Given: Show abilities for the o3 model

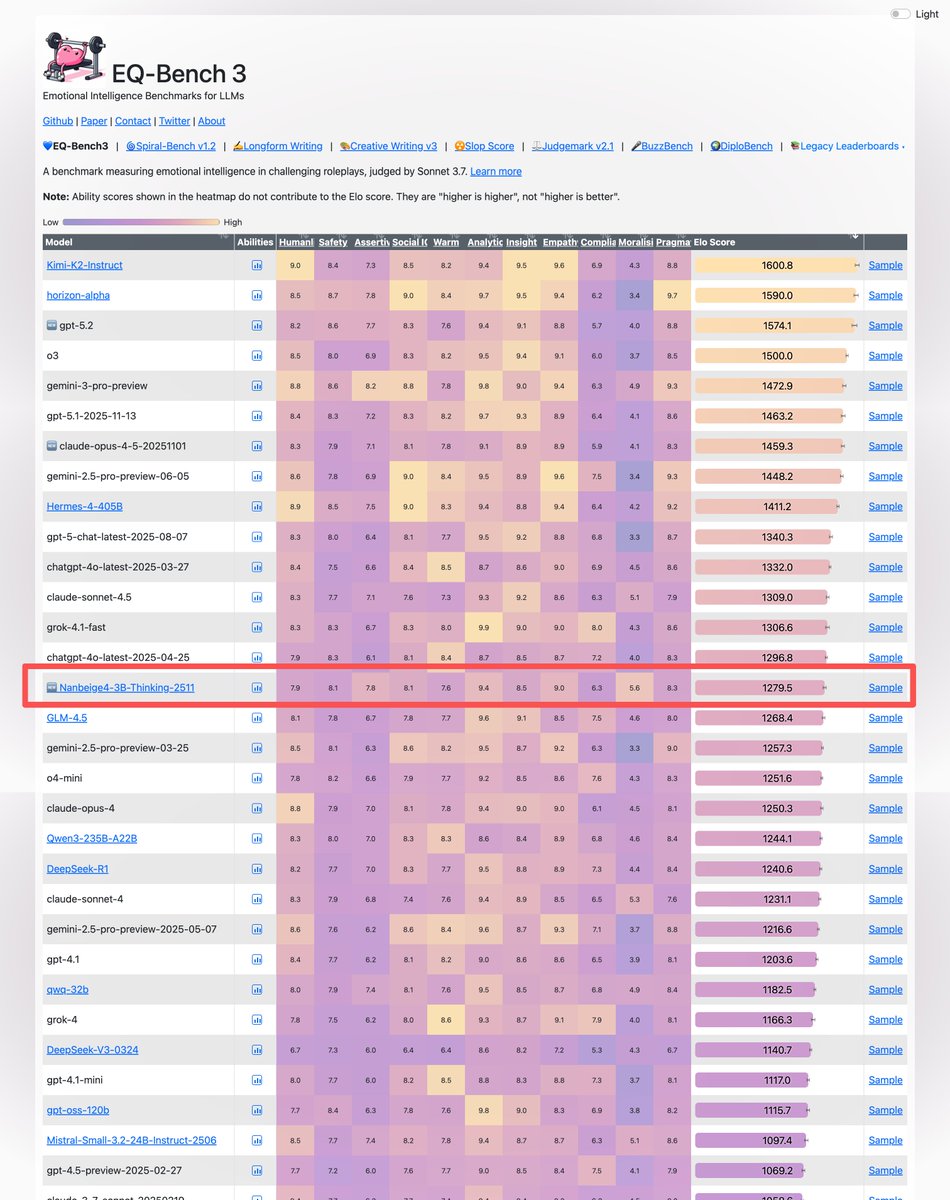Looking at the screenshot, I should [257, 355].
